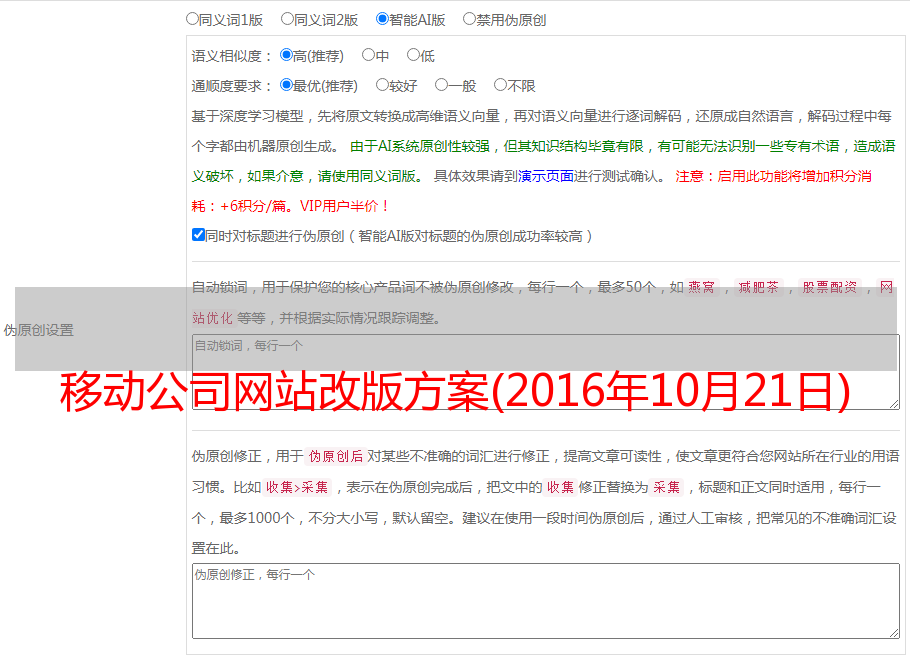This screenshot has width=911, height=658.
Task: Set 通顺度要求 to 最优(推荐)
Action: pyautogui.click(x=286, y=85)
